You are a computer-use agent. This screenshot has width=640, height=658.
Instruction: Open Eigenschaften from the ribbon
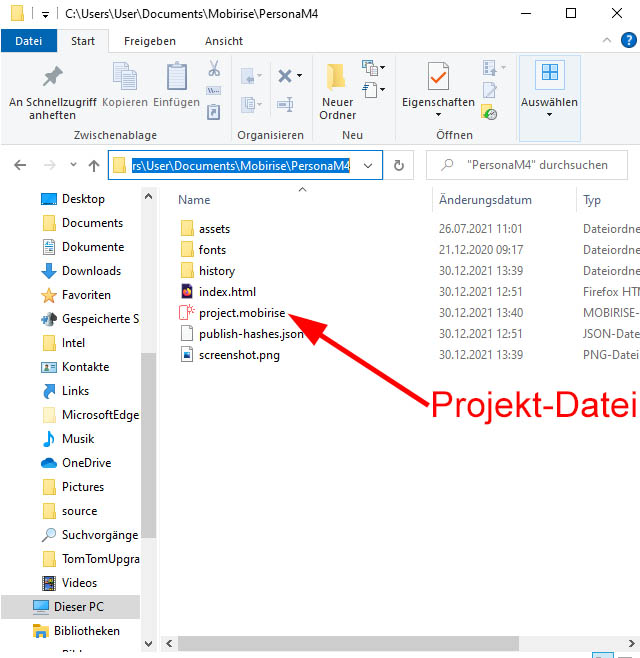coord(438,79)
